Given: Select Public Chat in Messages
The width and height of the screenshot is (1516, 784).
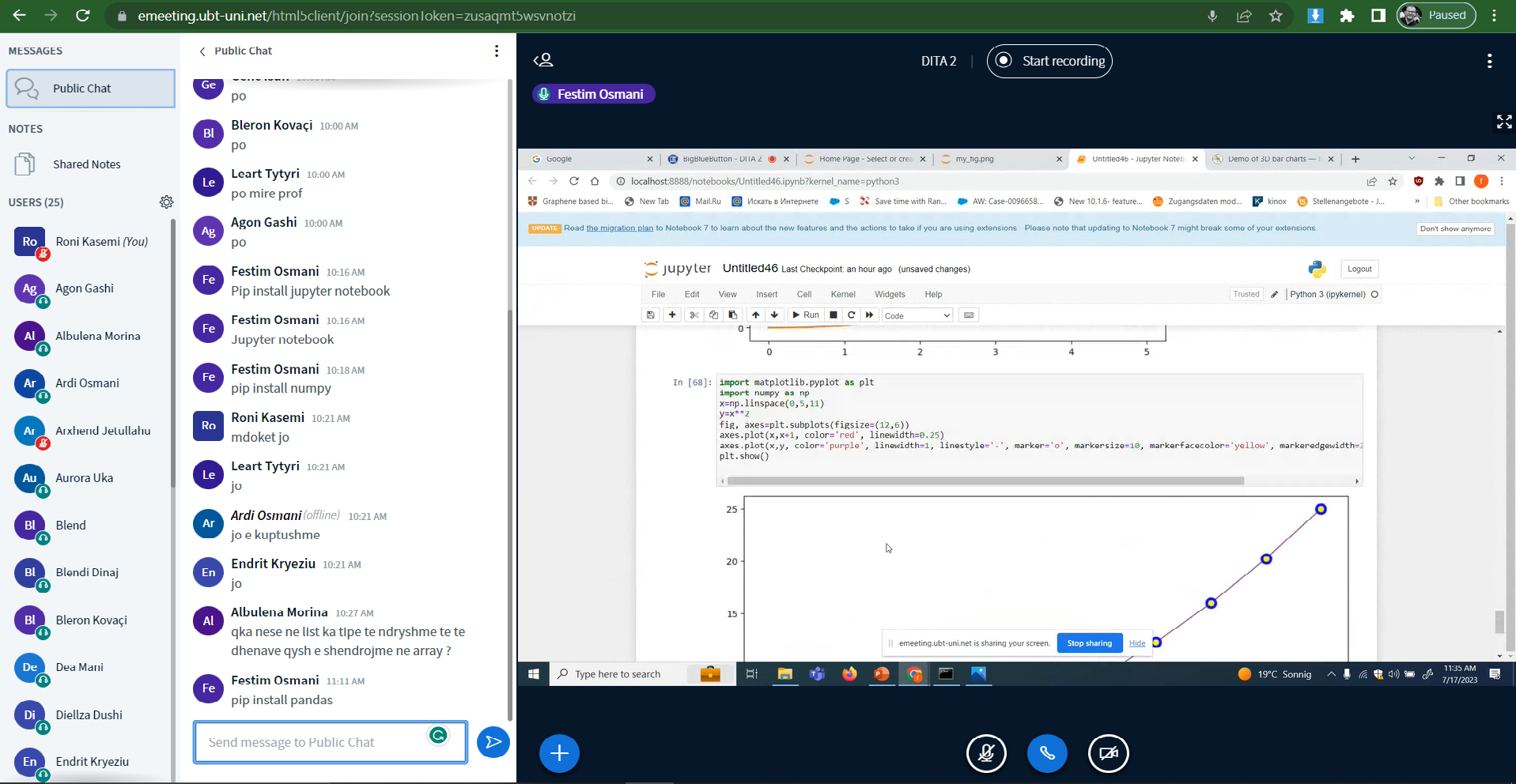Looking at the screenshot, I should pyautogui.click(x=90, y=89).
